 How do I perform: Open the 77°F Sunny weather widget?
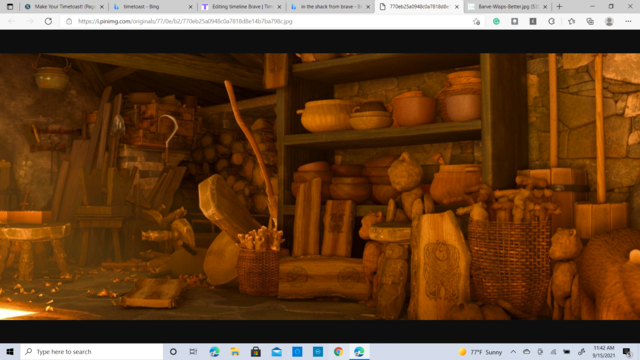coord(480,352)
